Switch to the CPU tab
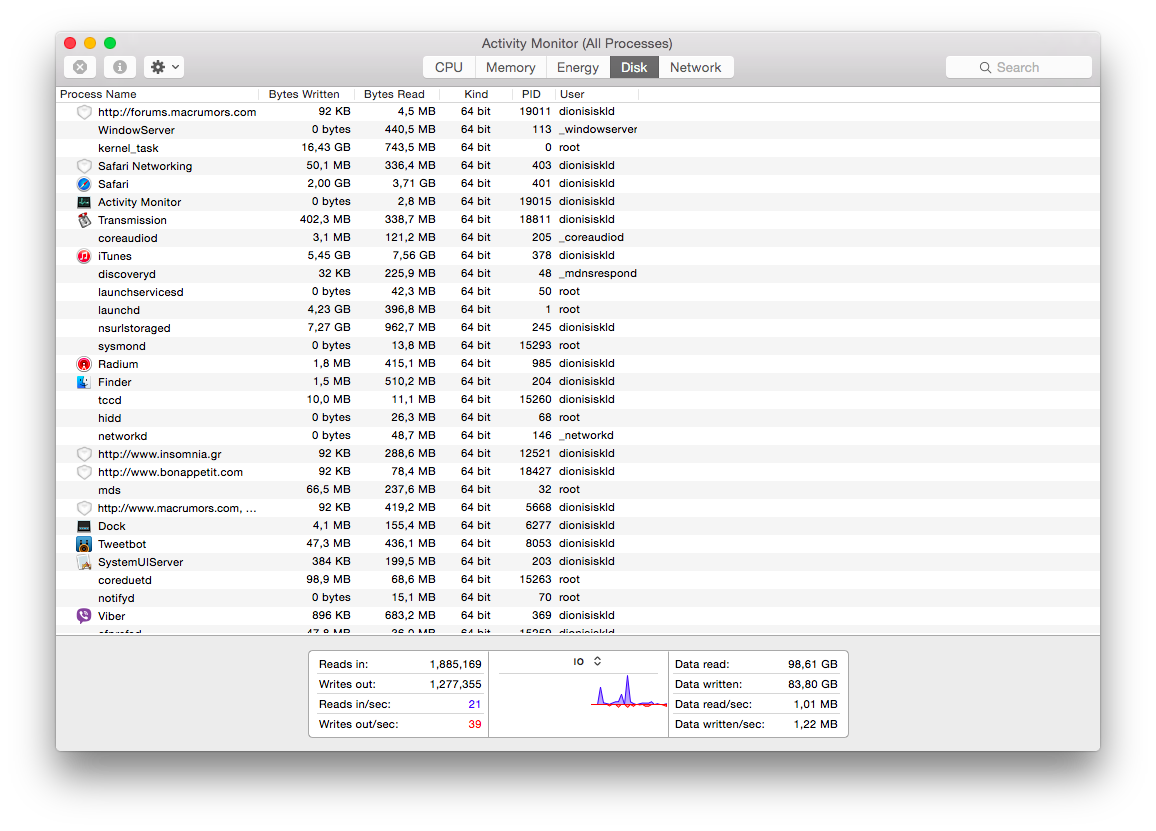This screenshot has height=831, width=1156. pyautogui.click(x=448, y=67)
